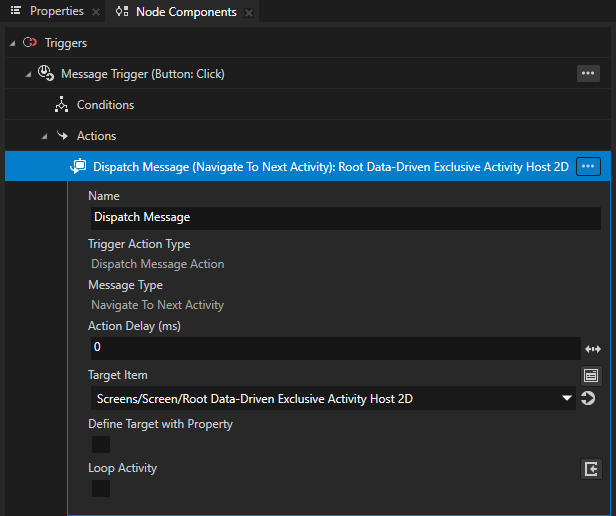Click the Actions arrow icon
The width and height of the screenshot is (616, 516).
62,136
